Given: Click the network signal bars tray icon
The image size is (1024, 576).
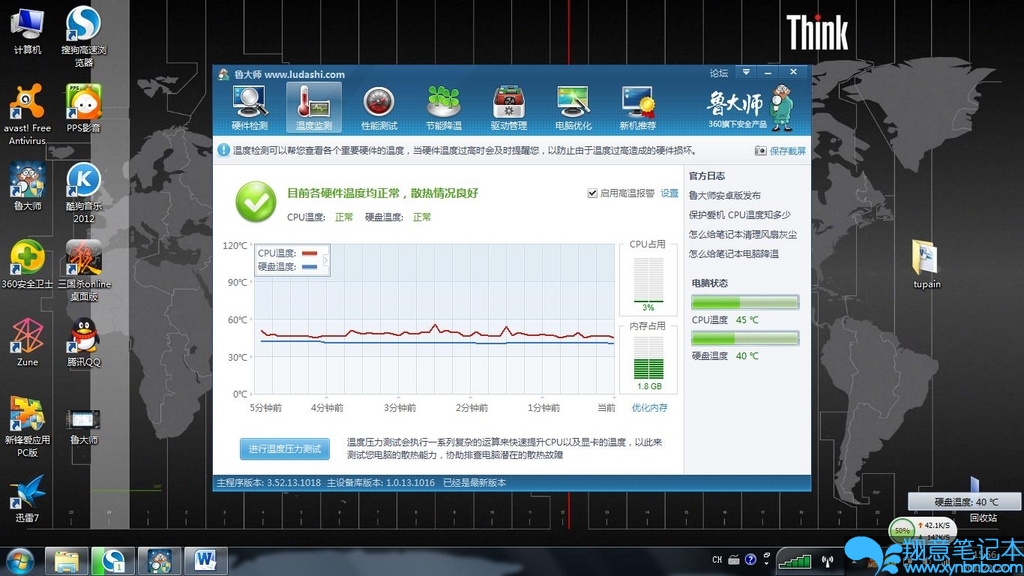Looking at the screenshot, I should 794,560.
